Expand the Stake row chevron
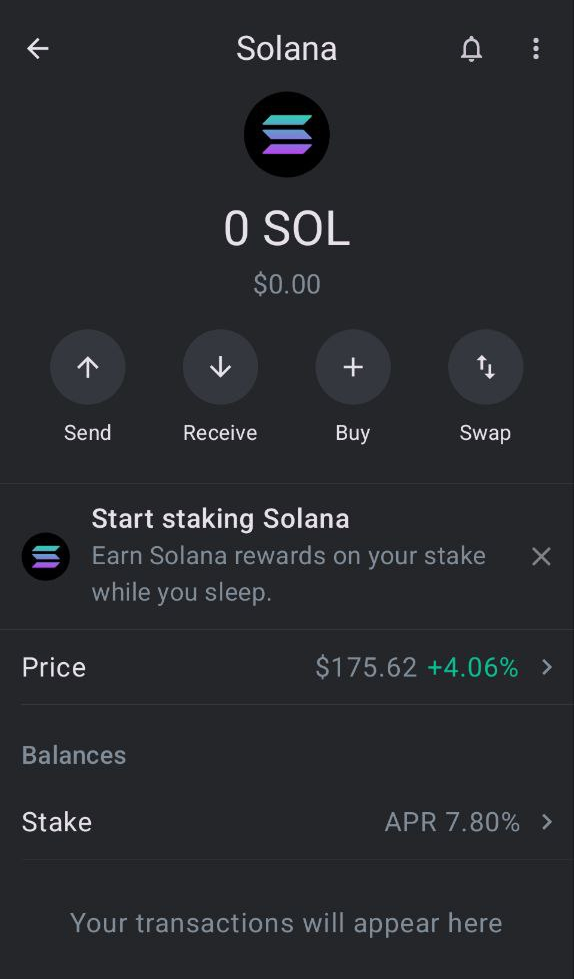 (547, 822)
